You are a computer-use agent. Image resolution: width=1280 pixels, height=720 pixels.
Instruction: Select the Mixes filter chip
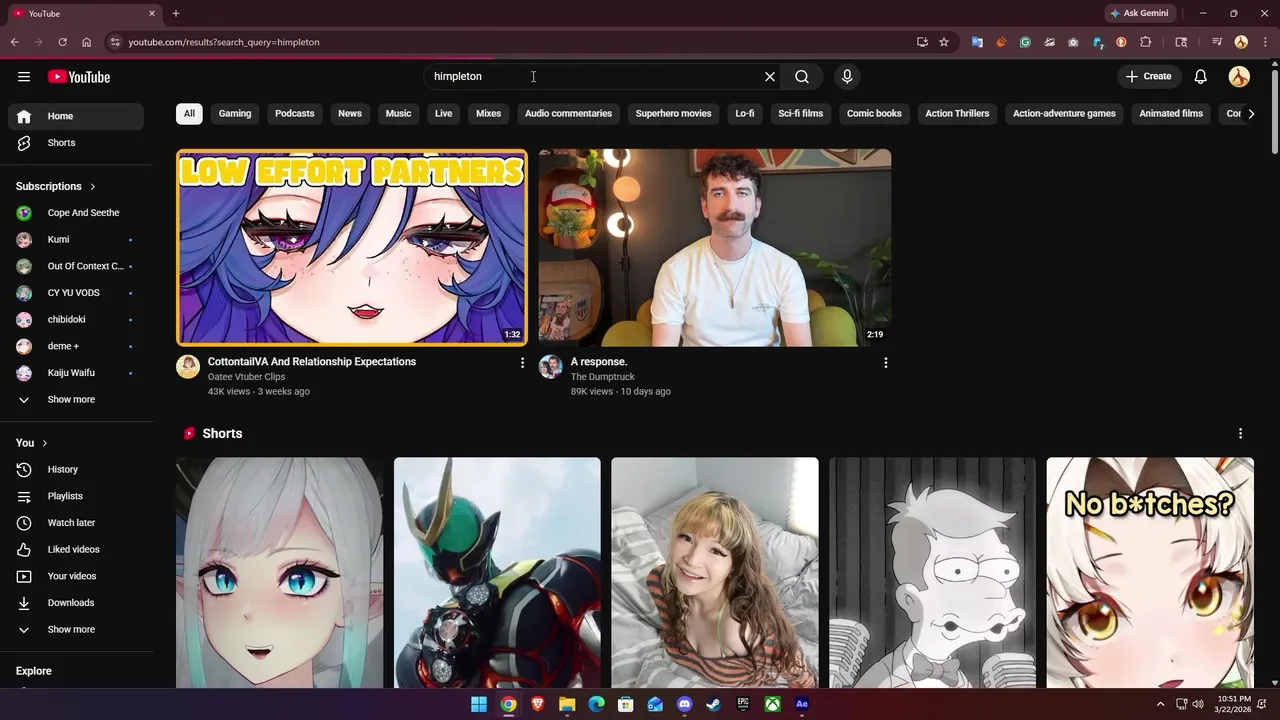tap(489, 113)
